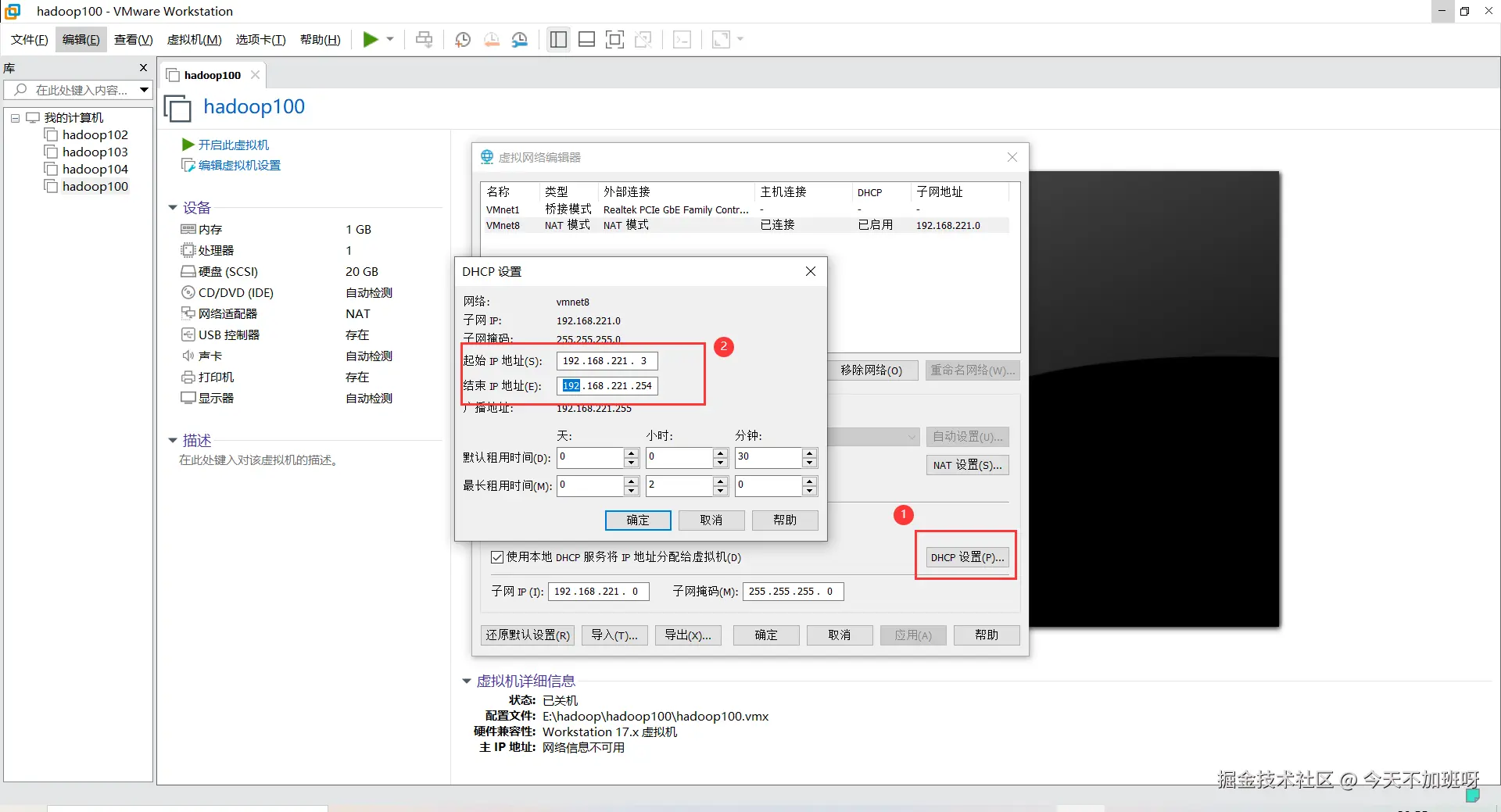
Task: Close the DHCP 设置 dialog
Action: click(811, 271)
